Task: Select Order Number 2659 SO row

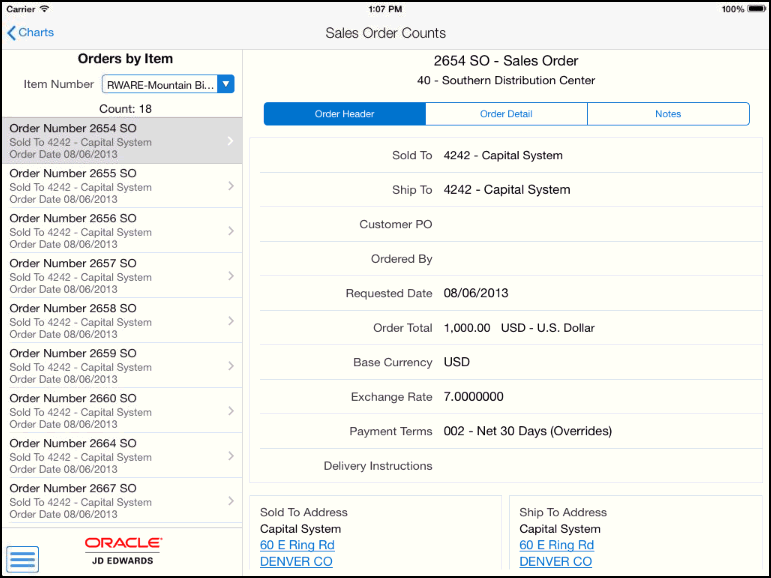Action: click(122, 366)
